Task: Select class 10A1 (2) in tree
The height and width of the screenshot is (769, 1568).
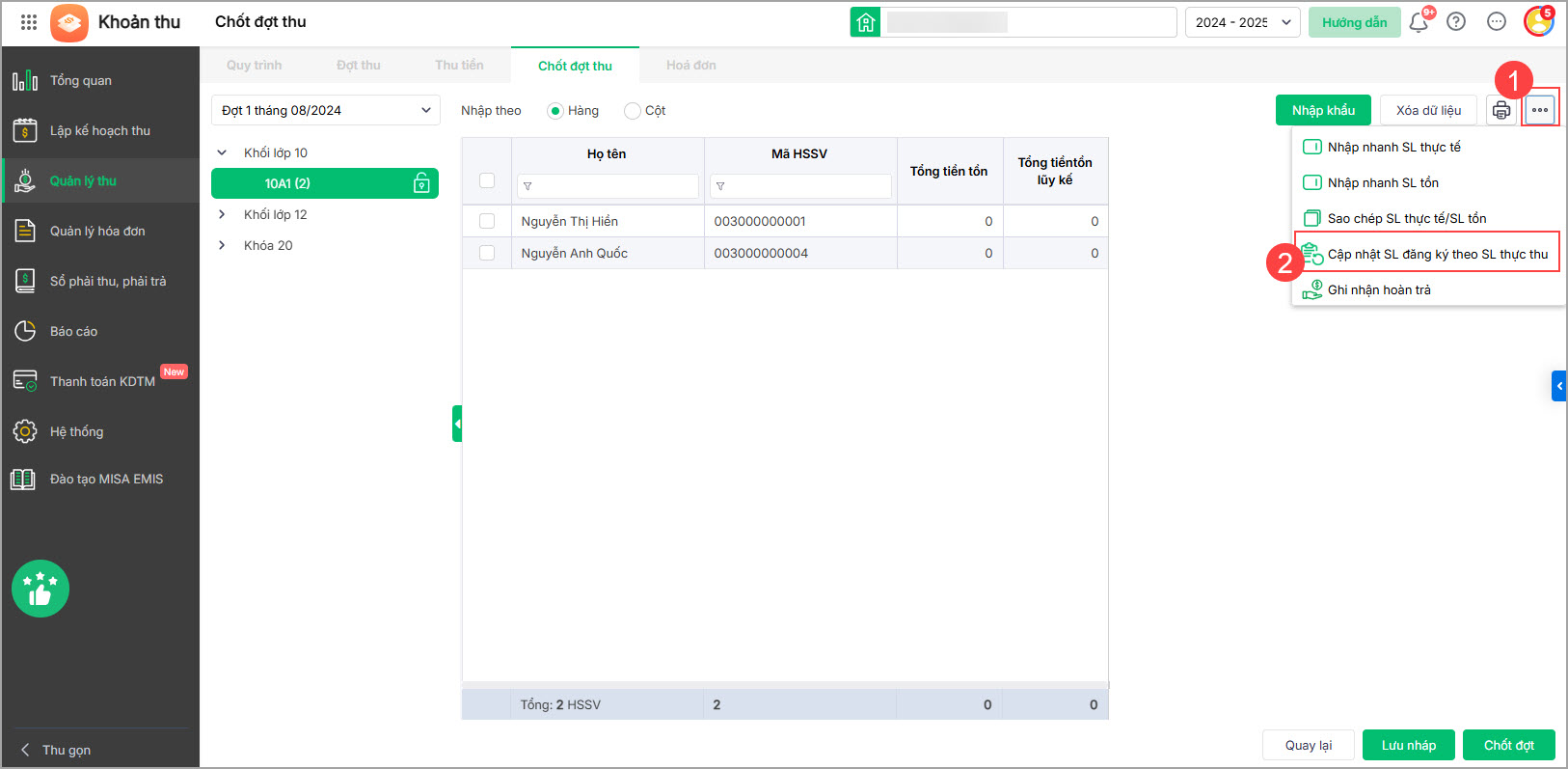Action: [325, 183]
